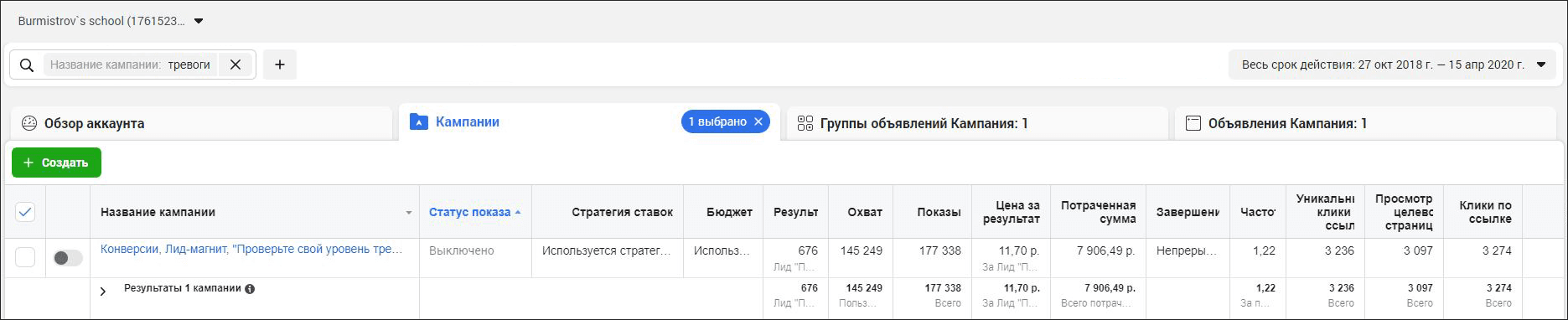Open the Burmistrov's school account dropdown
Screen dimensions: 1568x320
199,21
